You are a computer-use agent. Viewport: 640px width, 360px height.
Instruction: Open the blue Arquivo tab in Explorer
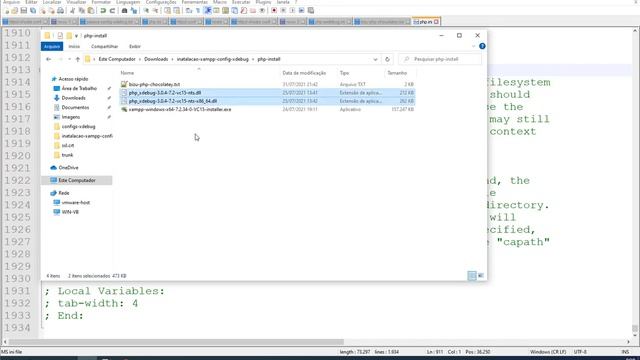tap(52, 47)
